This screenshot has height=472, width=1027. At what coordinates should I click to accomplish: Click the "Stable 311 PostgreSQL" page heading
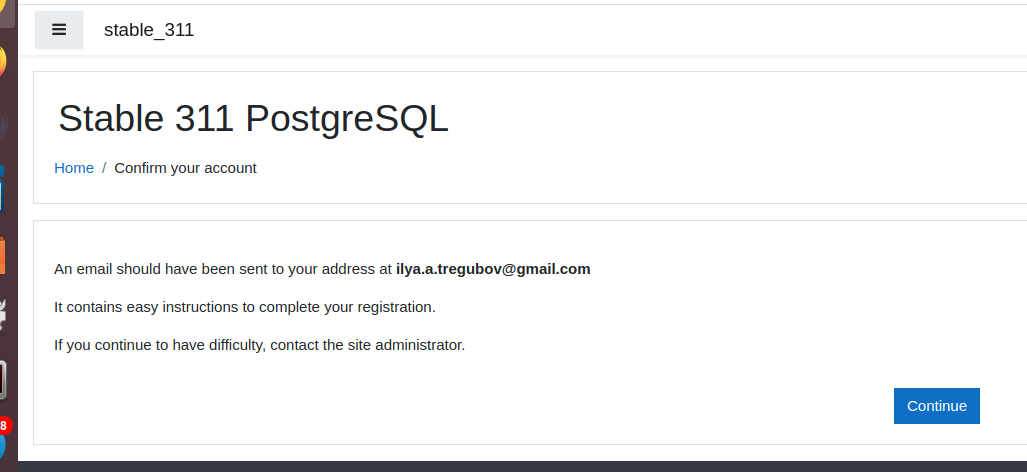point(253,118)
